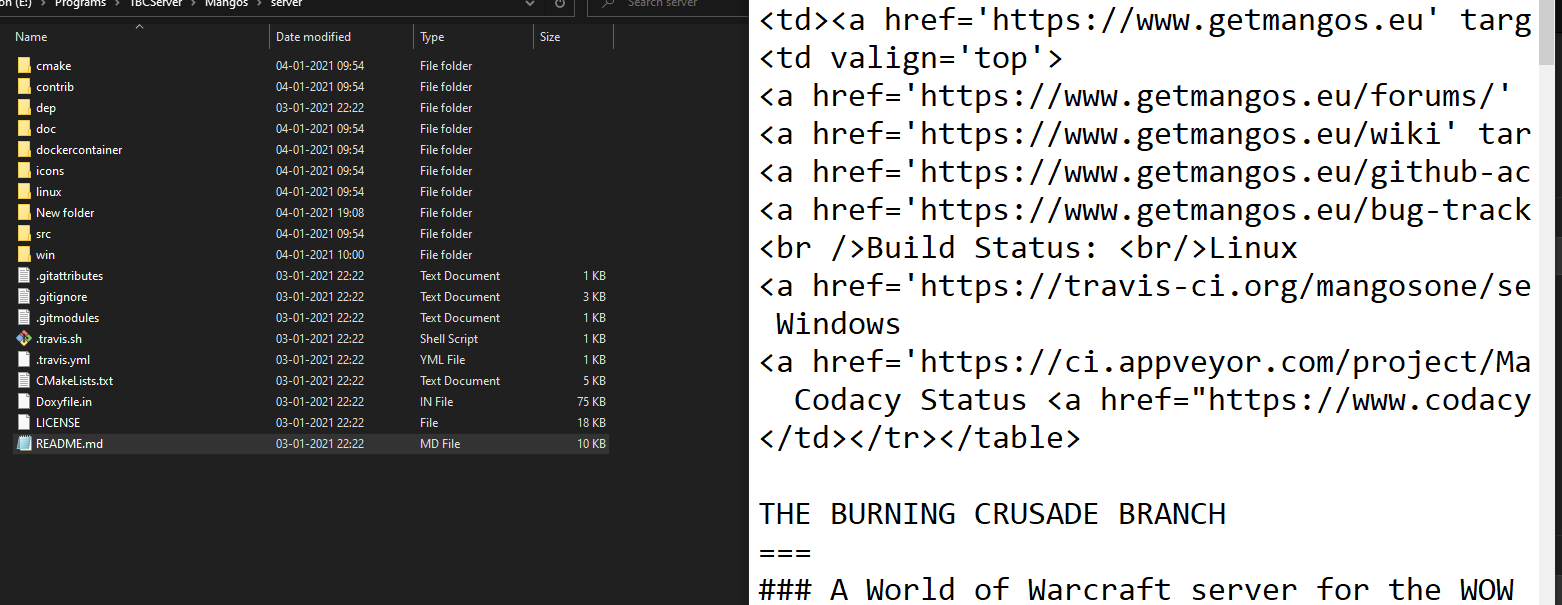The height and width of the screenshot is (605, 1562).
Task: Click the '5 KB' size of CMakeLists.txt
Action: click(x=595, y=381)
